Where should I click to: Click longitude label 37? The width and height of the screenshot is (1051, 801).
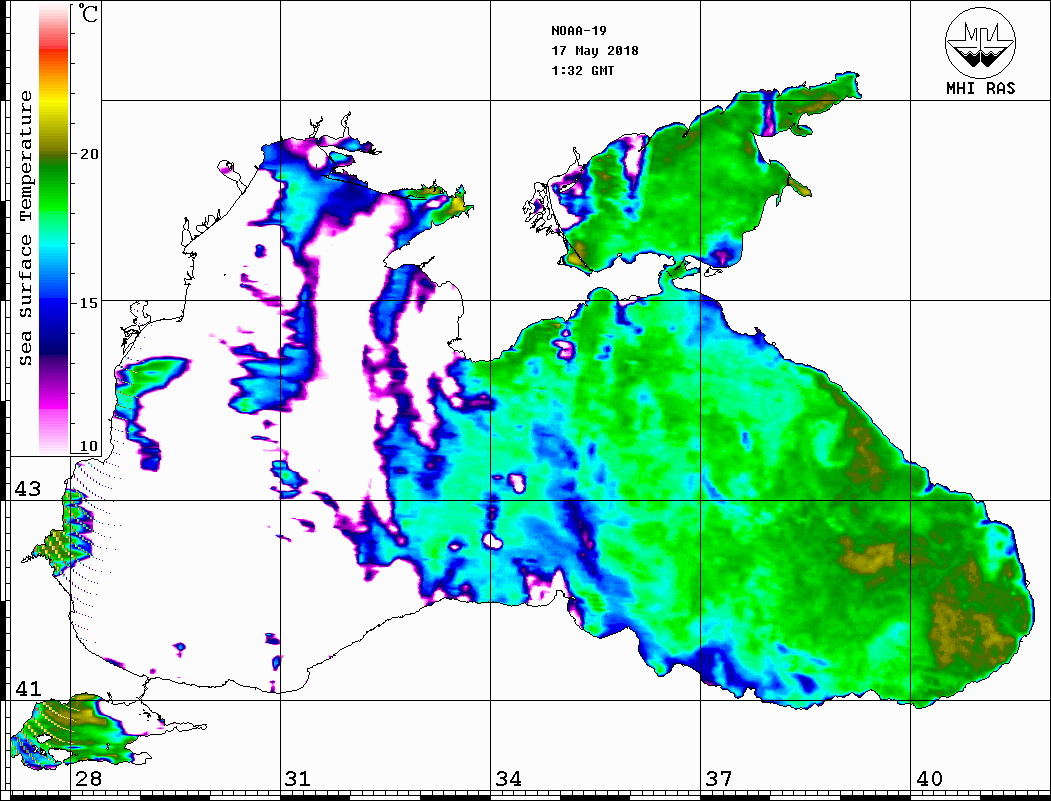click(x=719, y=779)
